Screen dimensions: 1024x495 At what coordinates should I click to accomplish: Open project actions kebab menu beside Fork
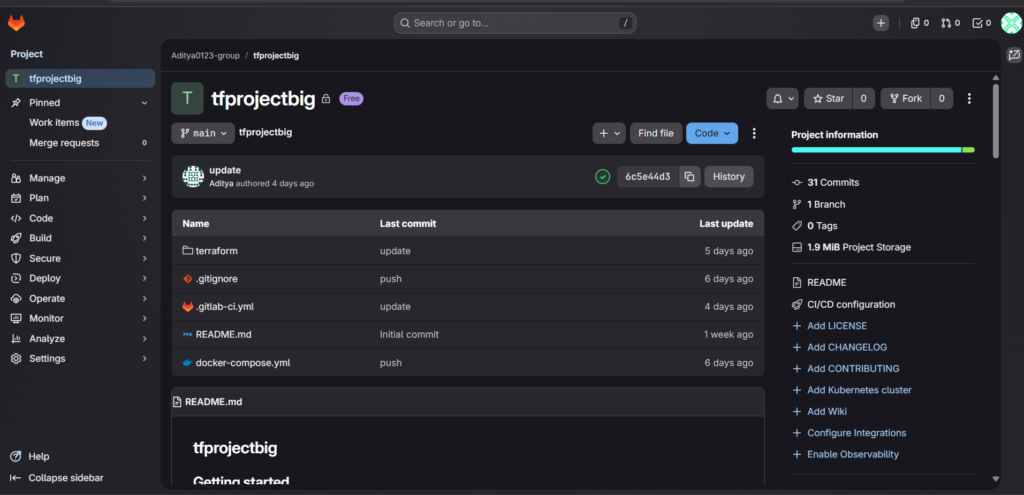coord(969,99)
